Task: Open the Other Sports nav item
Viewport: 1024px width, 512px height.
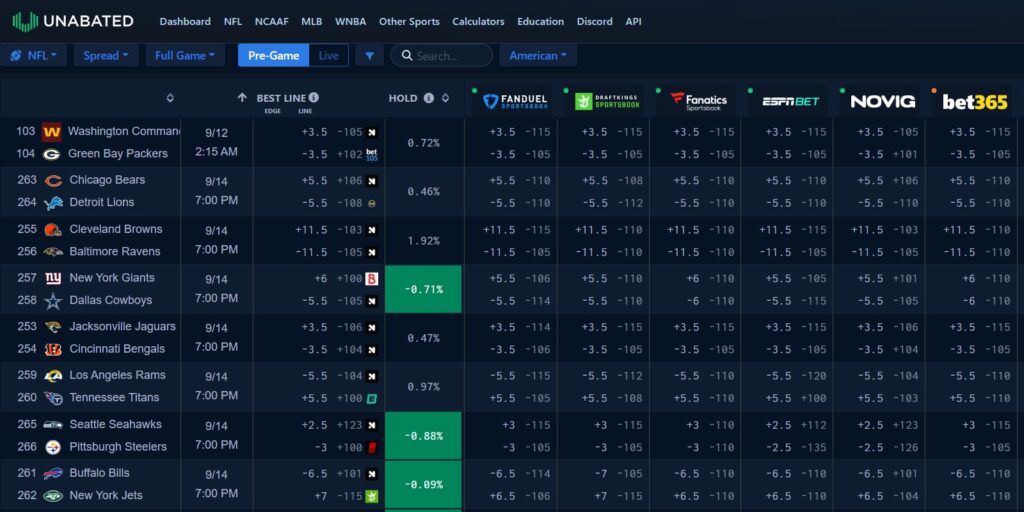Action: 409,22
